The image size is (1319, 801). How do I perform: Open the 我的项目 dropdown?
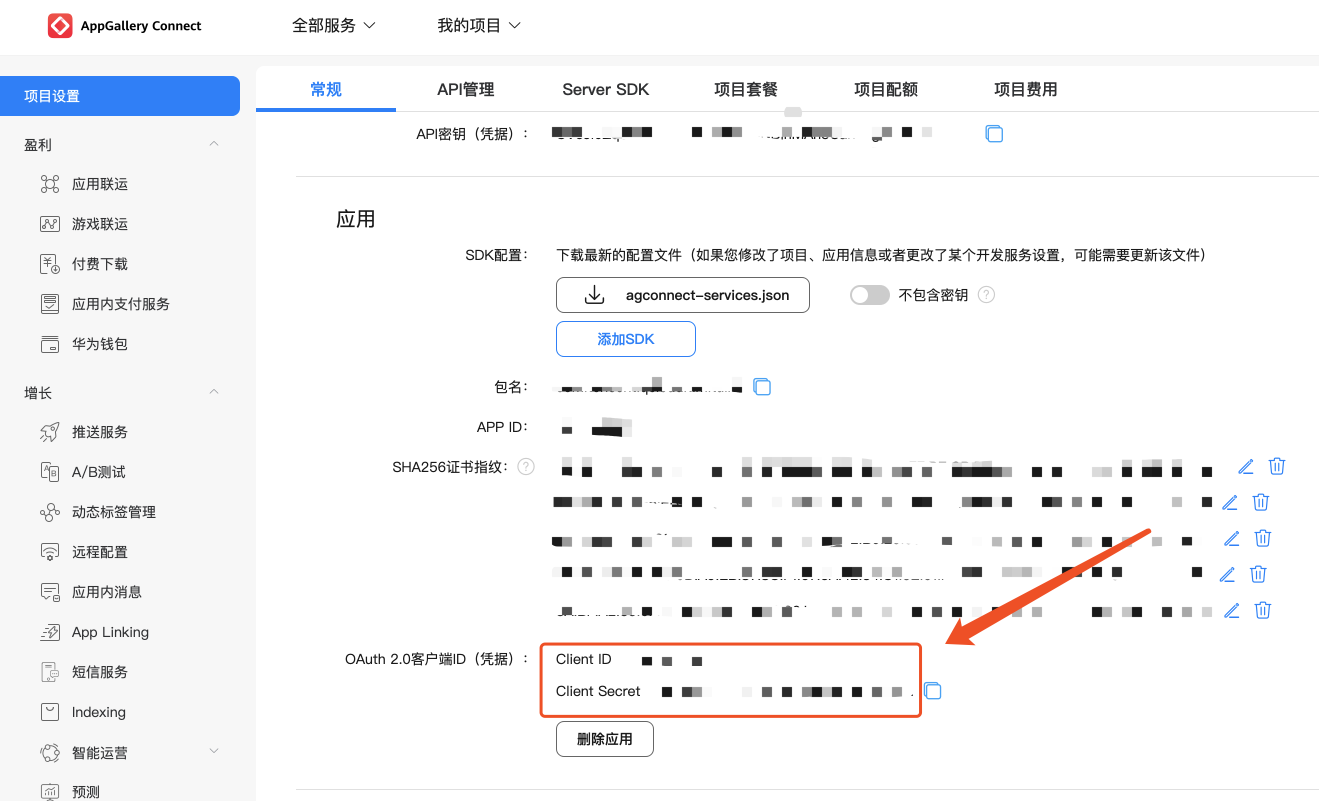(479, 26)
